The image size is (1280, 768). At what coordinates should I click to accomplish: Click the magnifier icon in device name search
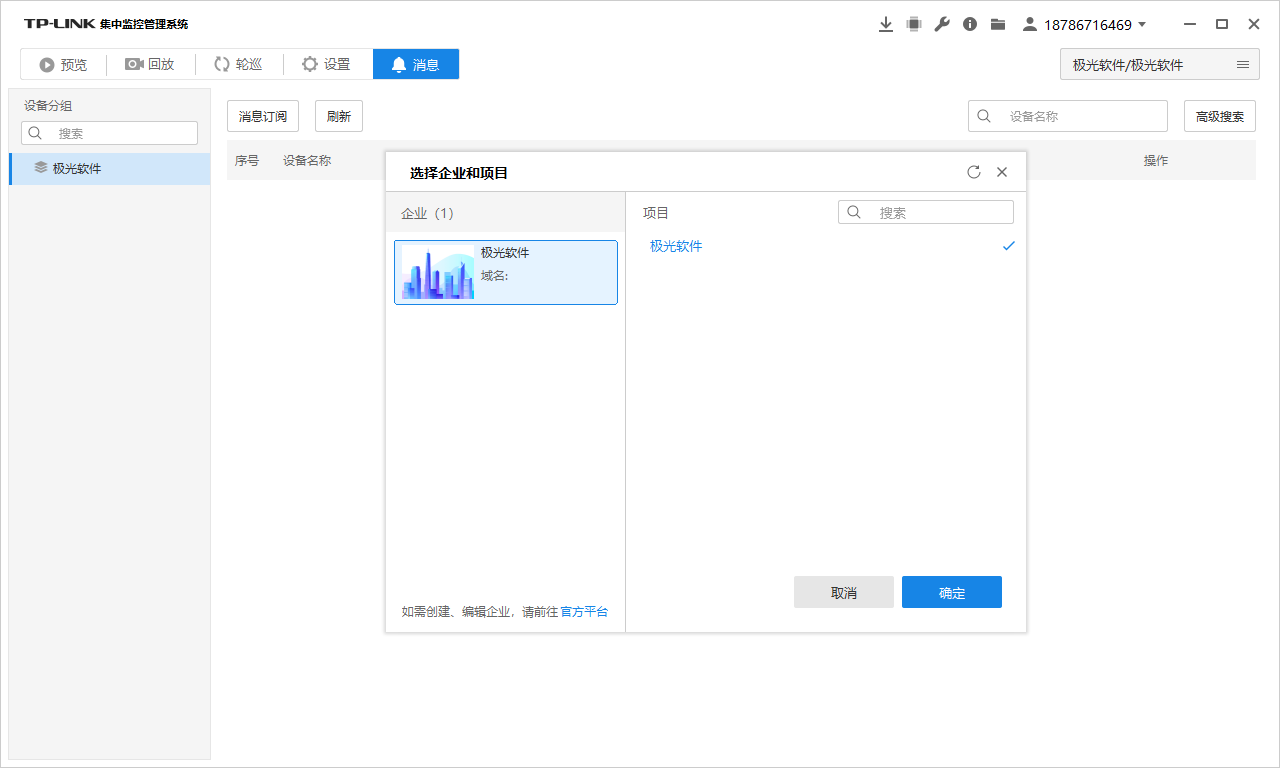tap(984, 116)
